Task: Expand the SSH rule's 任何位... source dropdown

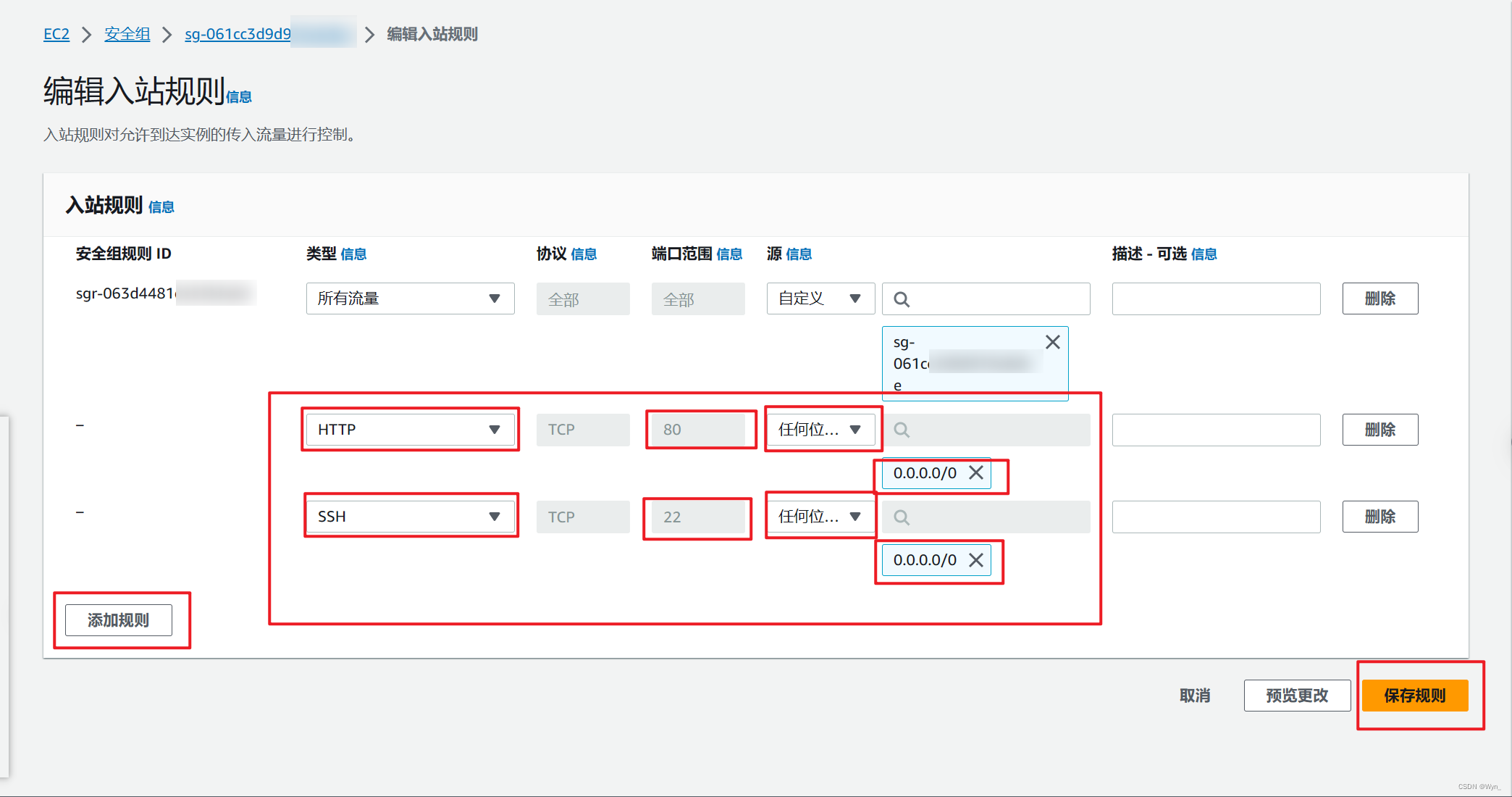Action: (x=820, y=517)
